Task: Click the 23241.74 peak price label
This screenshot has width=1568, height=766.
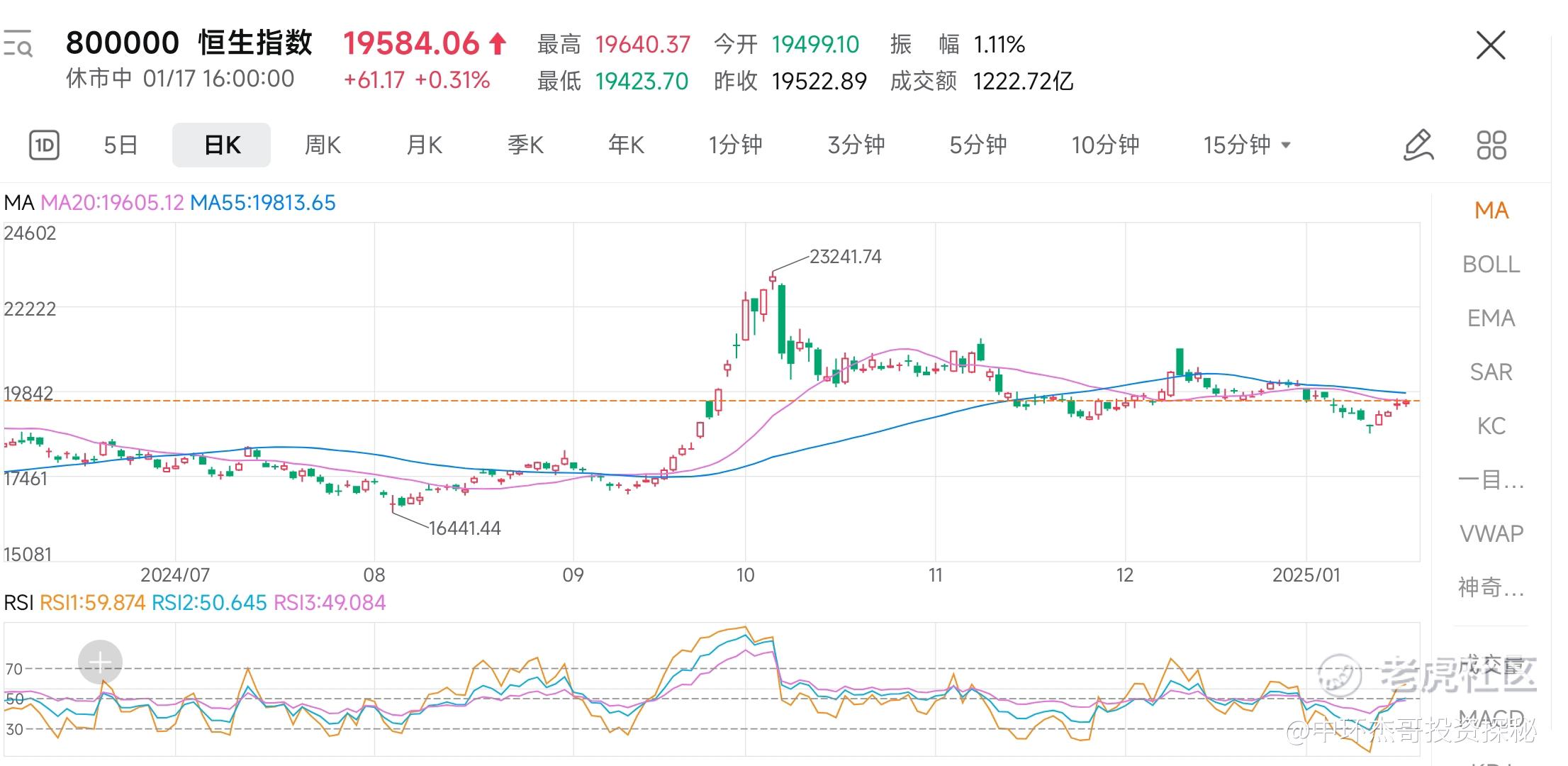Action: click(845, 257)
